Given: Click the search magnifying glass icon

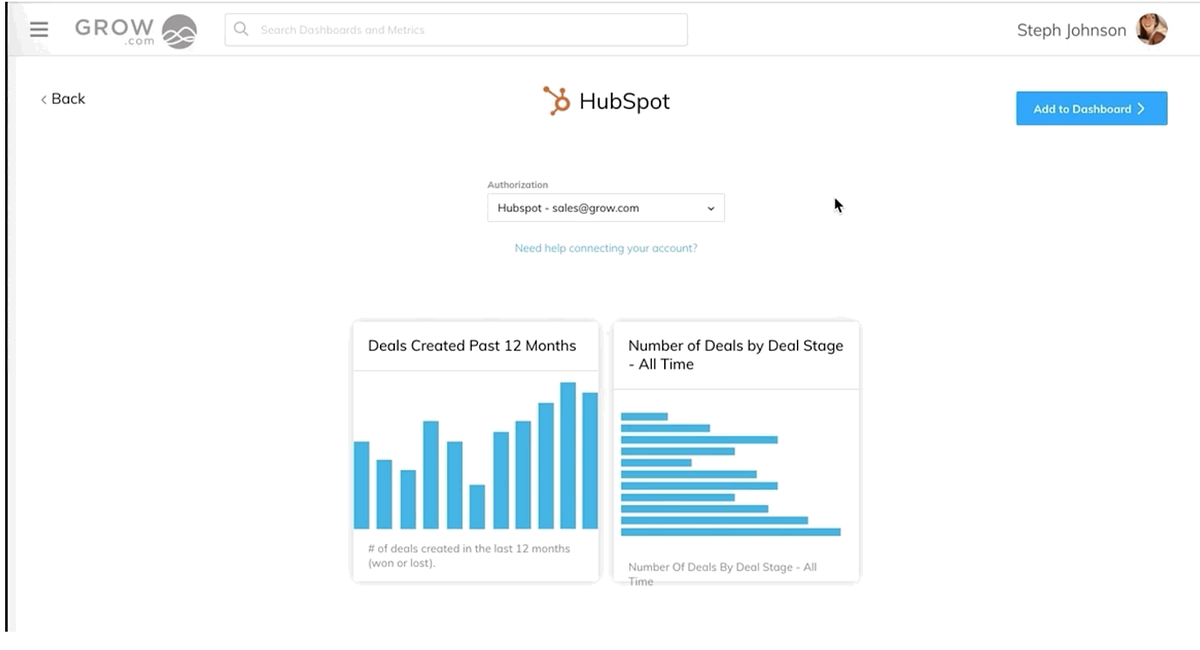Looking at the screenshot, I should (241, 29).
